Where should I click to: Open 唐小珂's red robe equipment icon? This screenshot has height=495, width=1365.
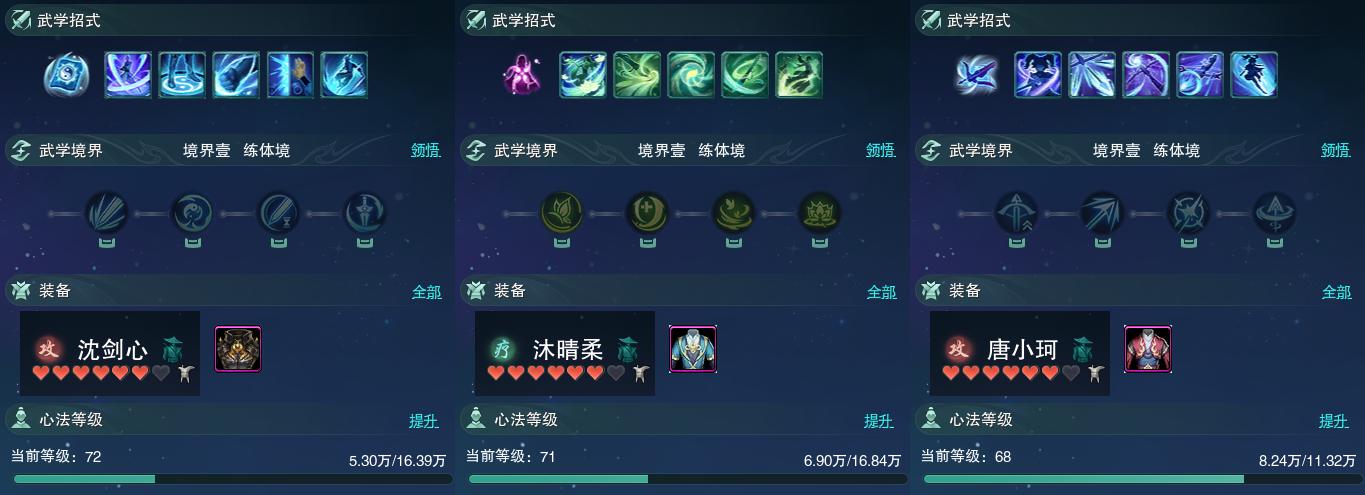click(1148, 349)
